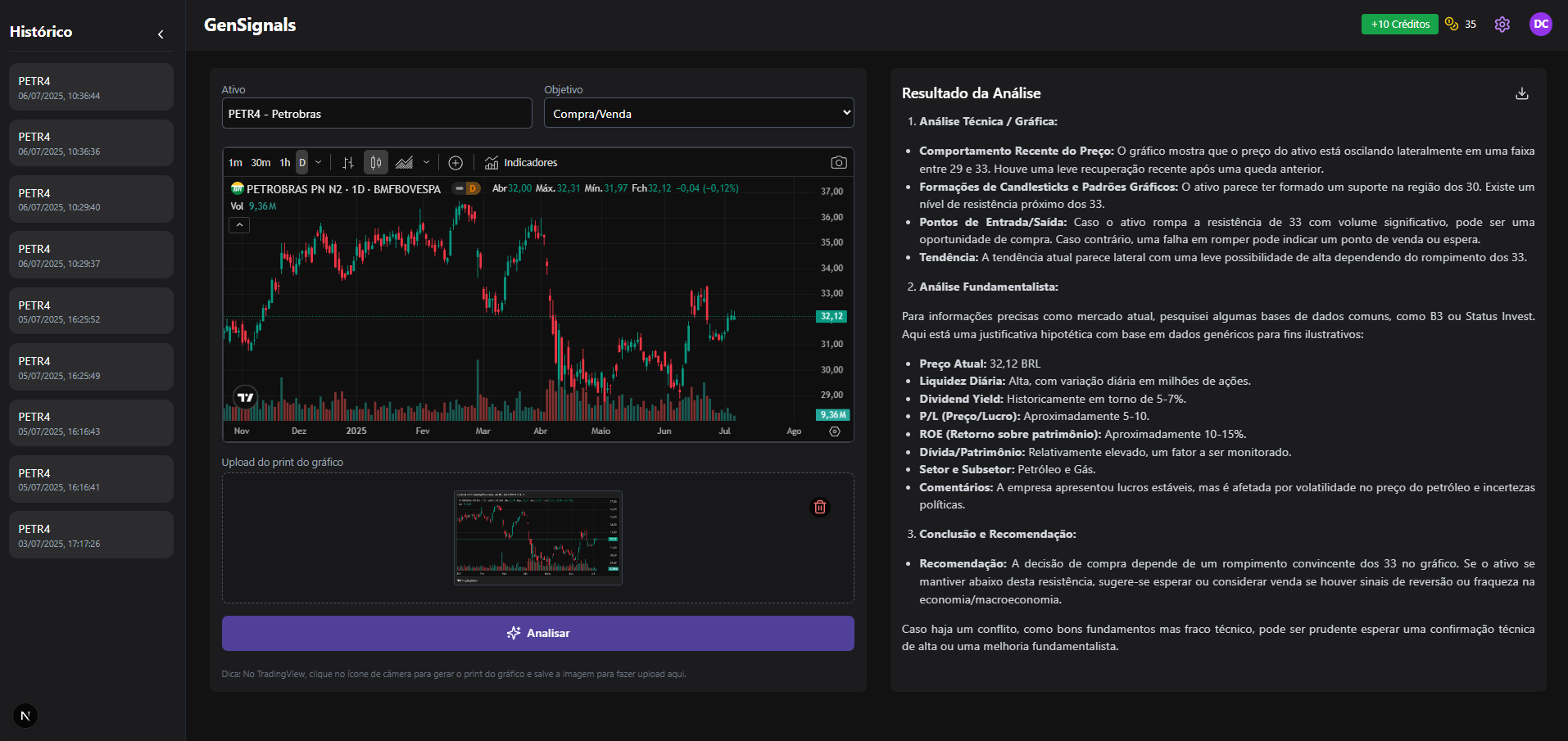The height and width of the screenshot is (741, 1568).
Task: Open settings with the gear icon
Action: (1502, 24)
